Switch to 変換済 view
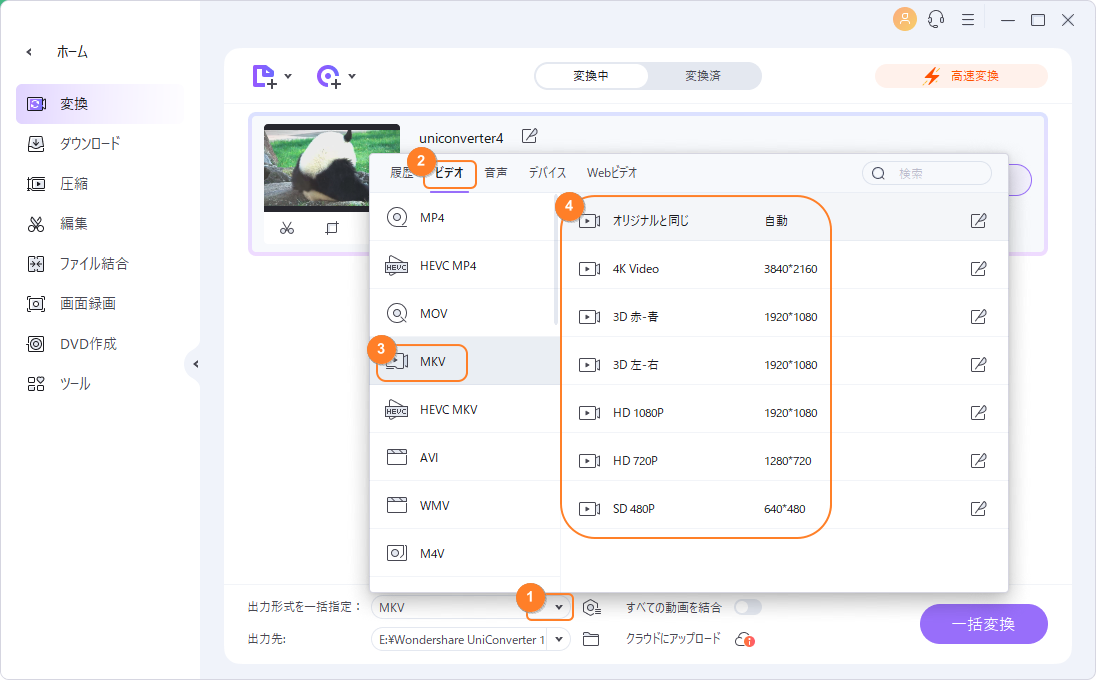This screenshot has width=1096, height=680. point(702,76)
